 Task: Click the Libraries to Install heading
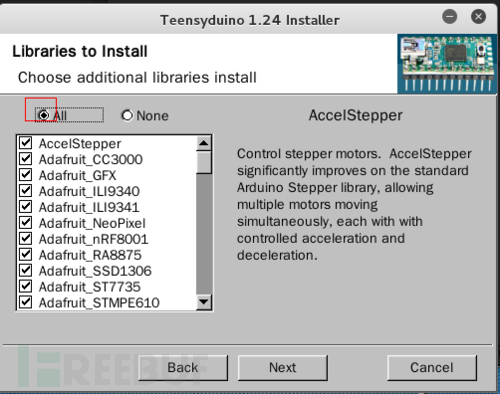pos(80,52)
